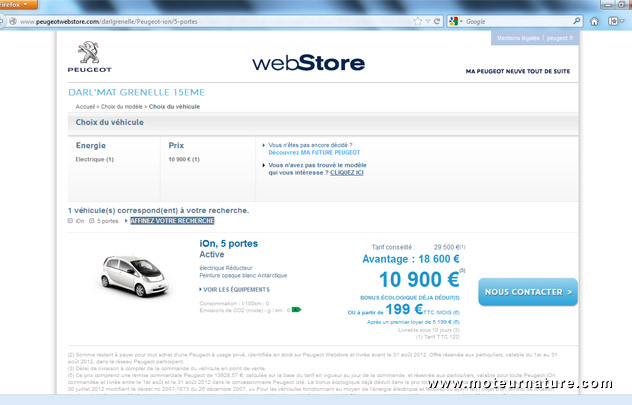Click AFFINEZ VOTRE RECHERCHE
Screen dimensions: 632x405
pyautogui.click(x=172, y=221)
